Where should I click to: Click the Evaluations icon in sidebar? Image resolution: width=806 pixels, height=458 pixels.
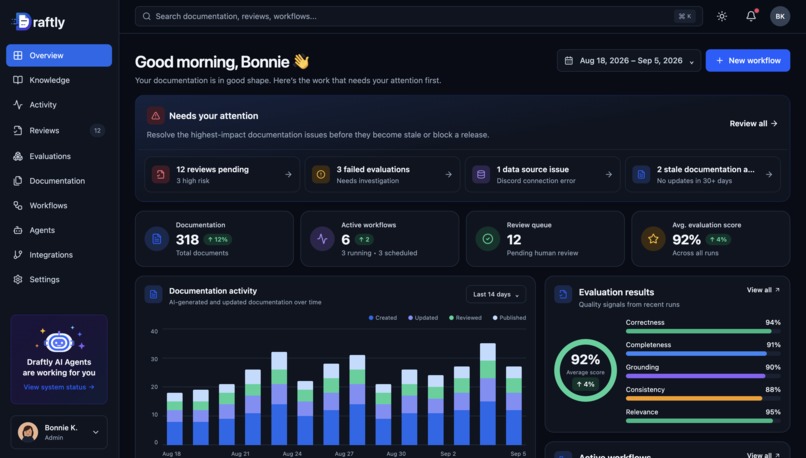pos(18,156)
